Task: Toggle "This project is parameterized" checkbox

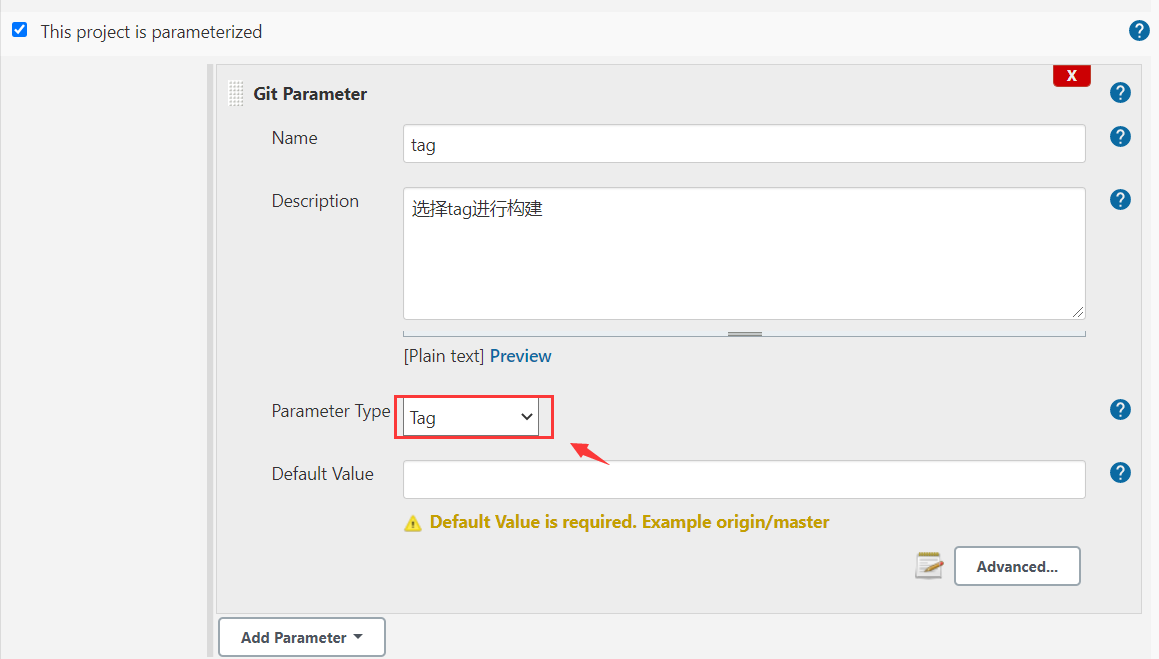Action: pyautogui.click(x=19, y=30)
